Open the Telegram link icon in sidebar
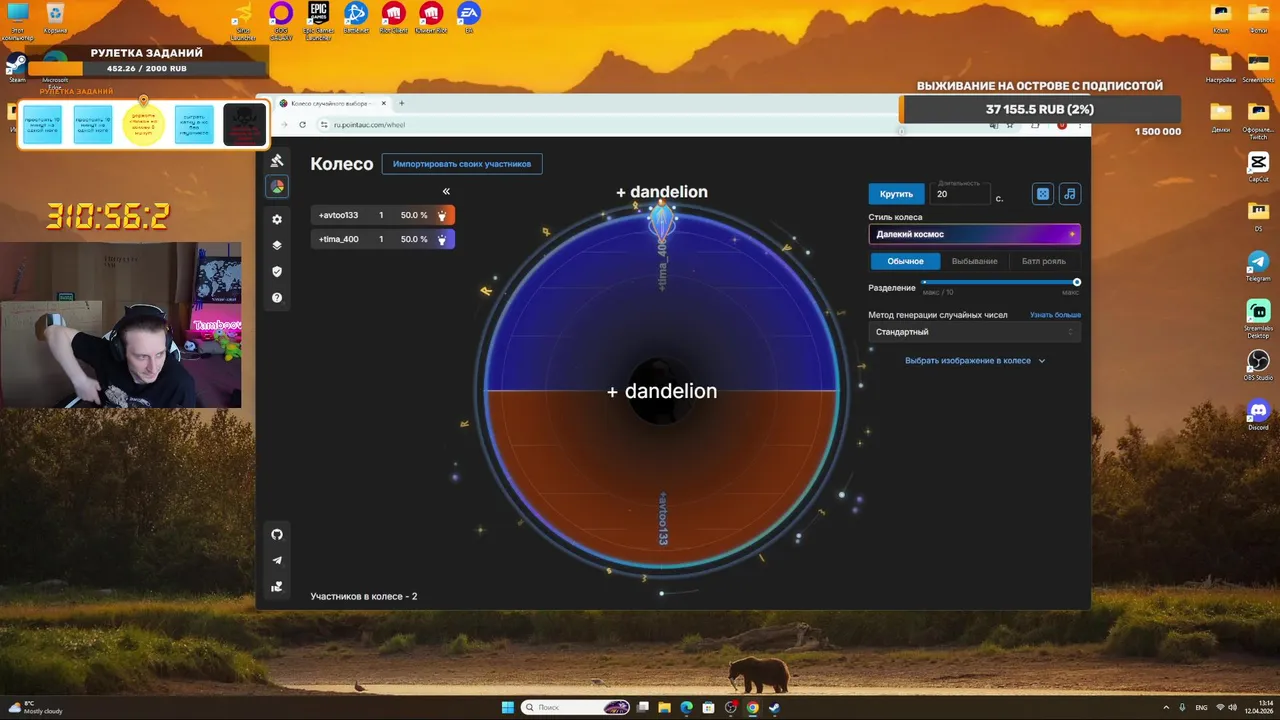The height and width of the screenshot is (720, 1280). click(277, 560)
